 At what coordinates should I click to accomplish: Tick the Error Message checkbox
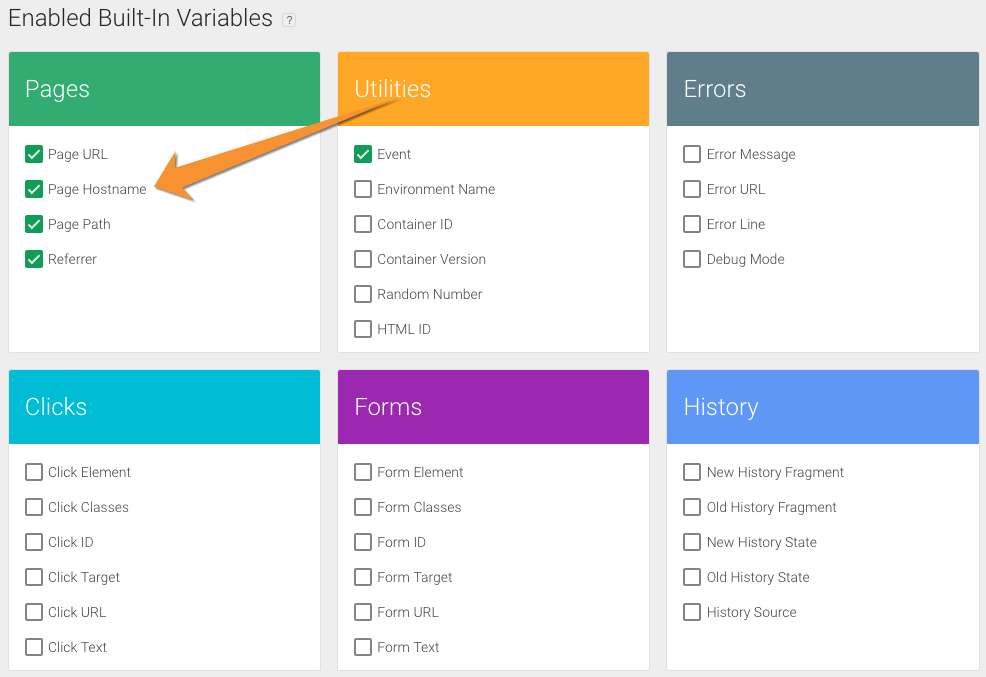(x=692, y=154)
